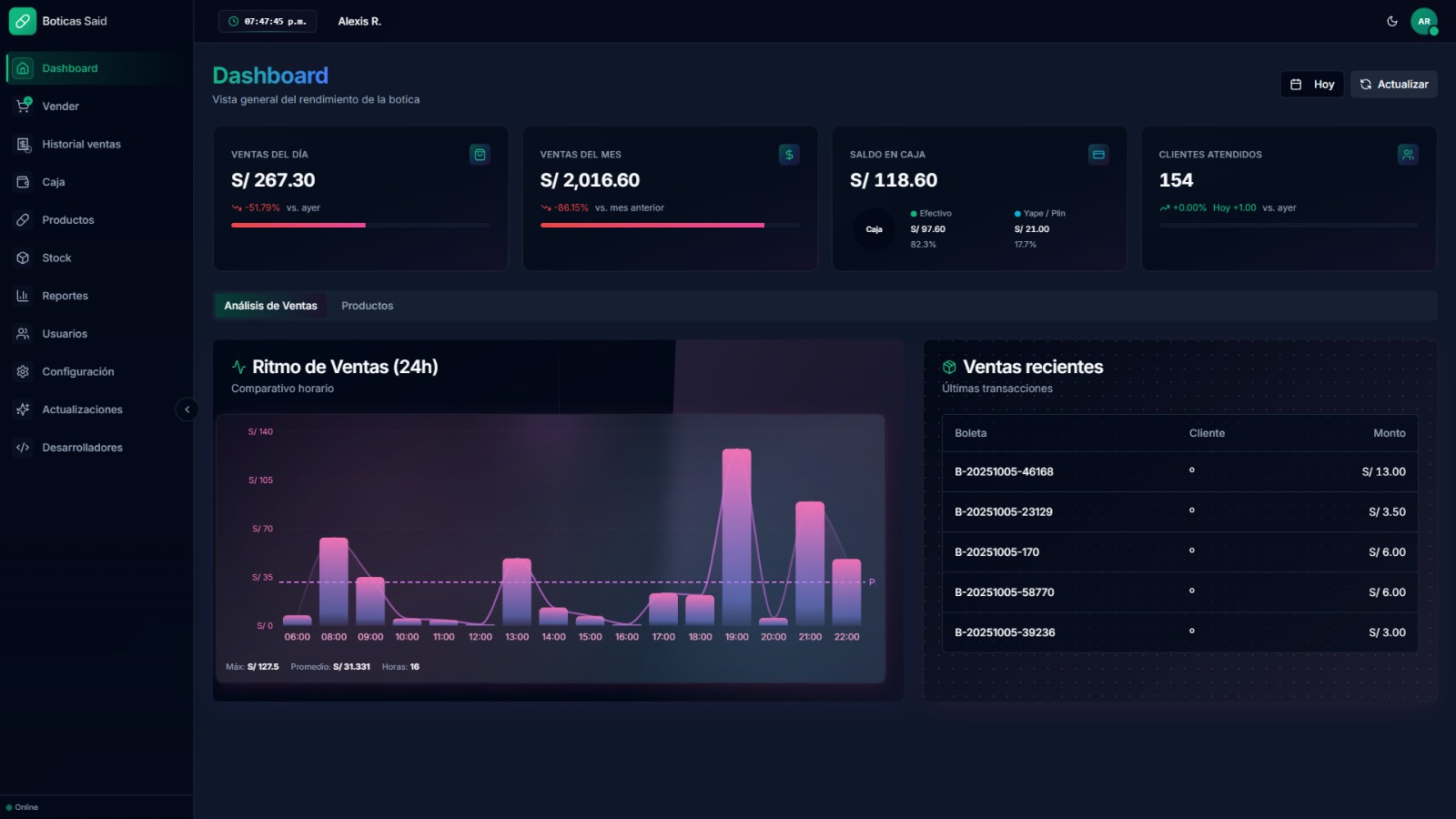Click the Ventas del Día progress bar

tap(360, 225)
